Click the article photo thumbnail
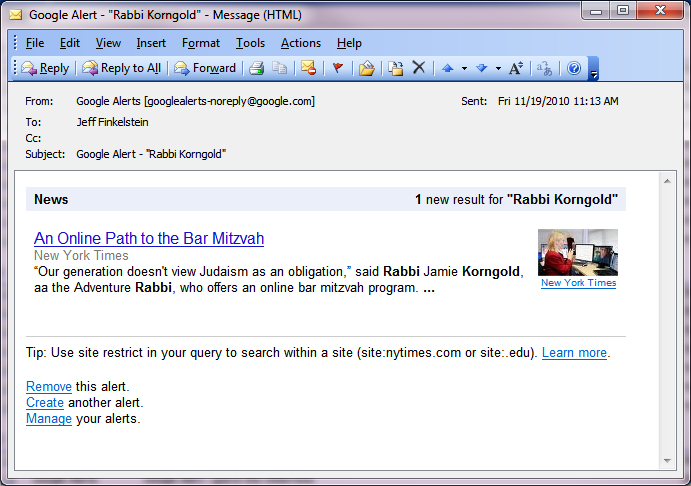691x486 pixels. [578, 252]
